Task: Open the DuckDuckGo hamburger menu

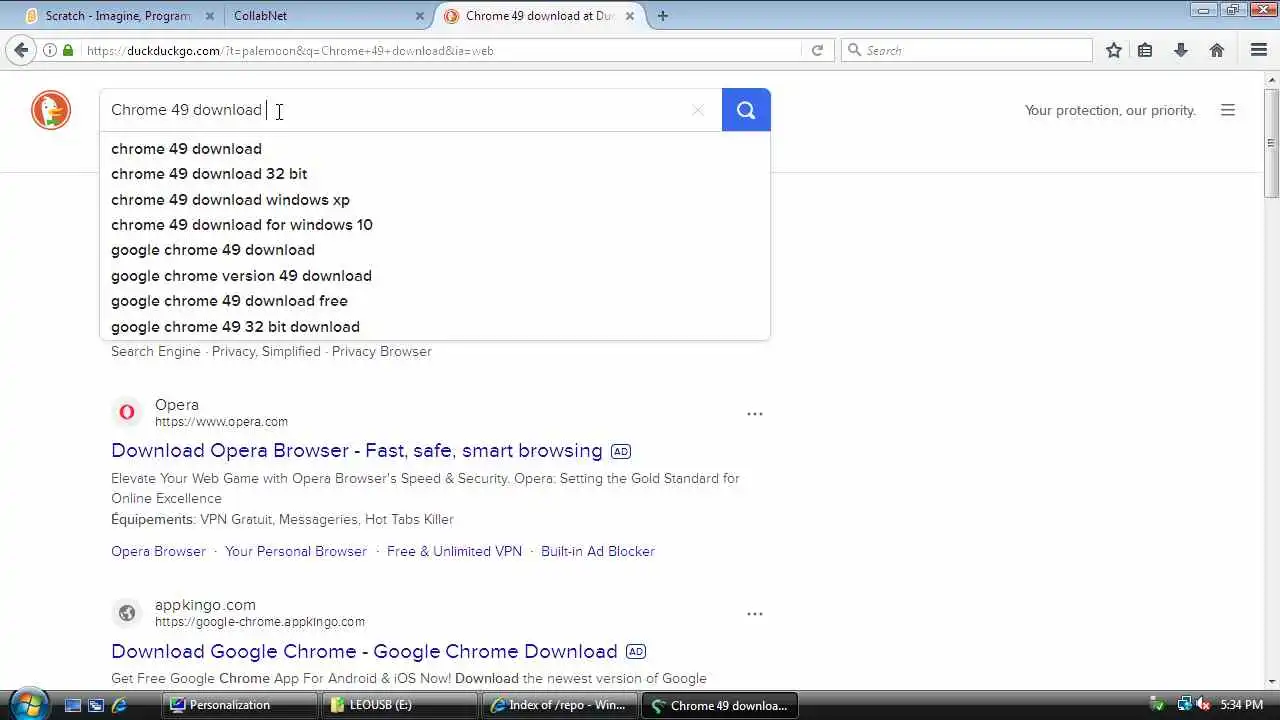Action: pos(1228,110)
